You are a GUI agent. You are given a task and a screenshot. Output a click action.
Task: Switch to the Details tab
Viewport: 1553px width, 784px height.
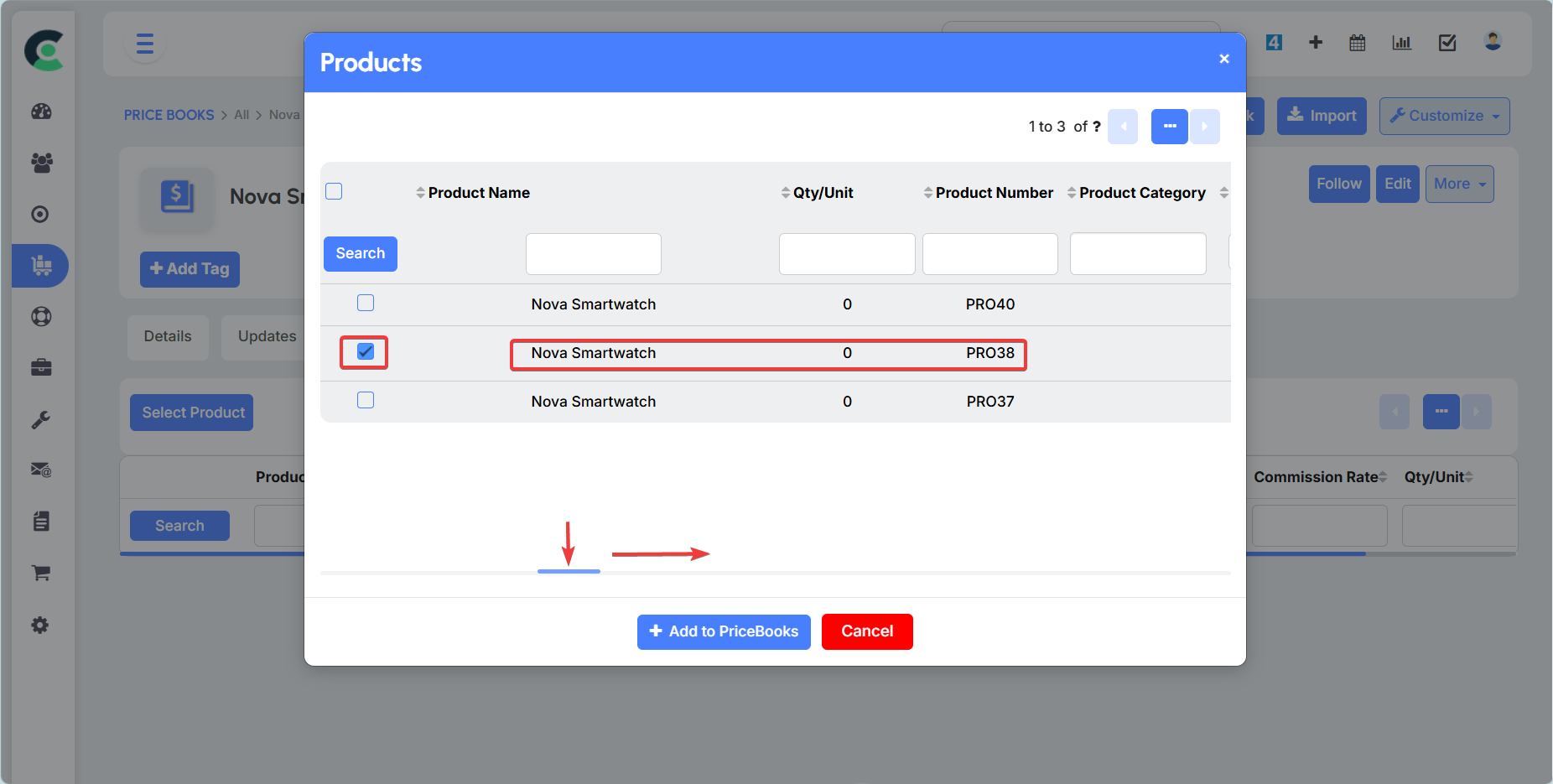coord(168,336)
